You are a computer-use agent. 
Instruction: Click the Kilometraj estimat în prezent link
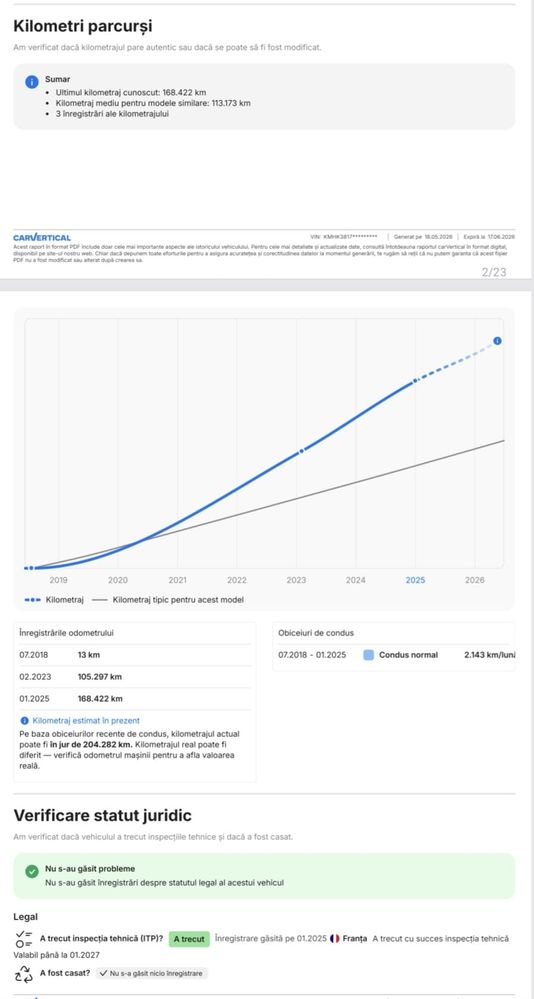(x=86, y=721)
